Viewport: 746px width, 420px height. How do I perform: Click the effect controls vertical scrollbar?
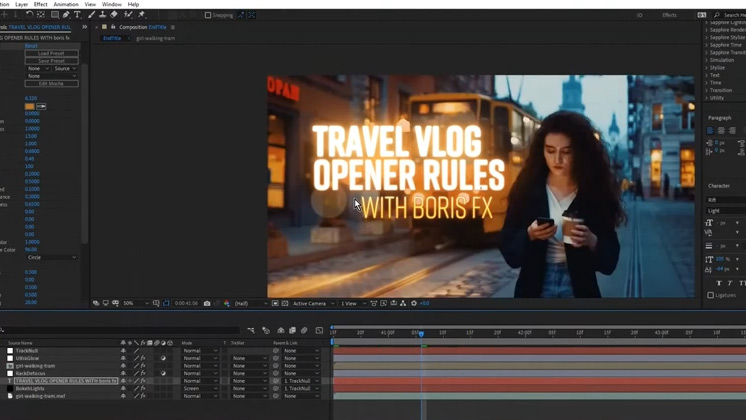pos(85,152)
